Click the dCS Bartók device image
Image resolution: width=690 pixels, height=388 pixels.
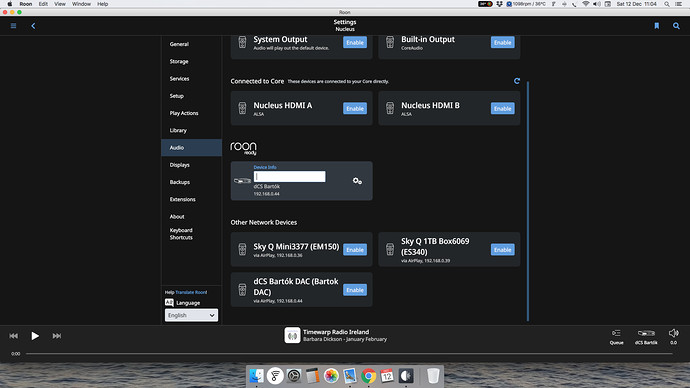(242, 181)
